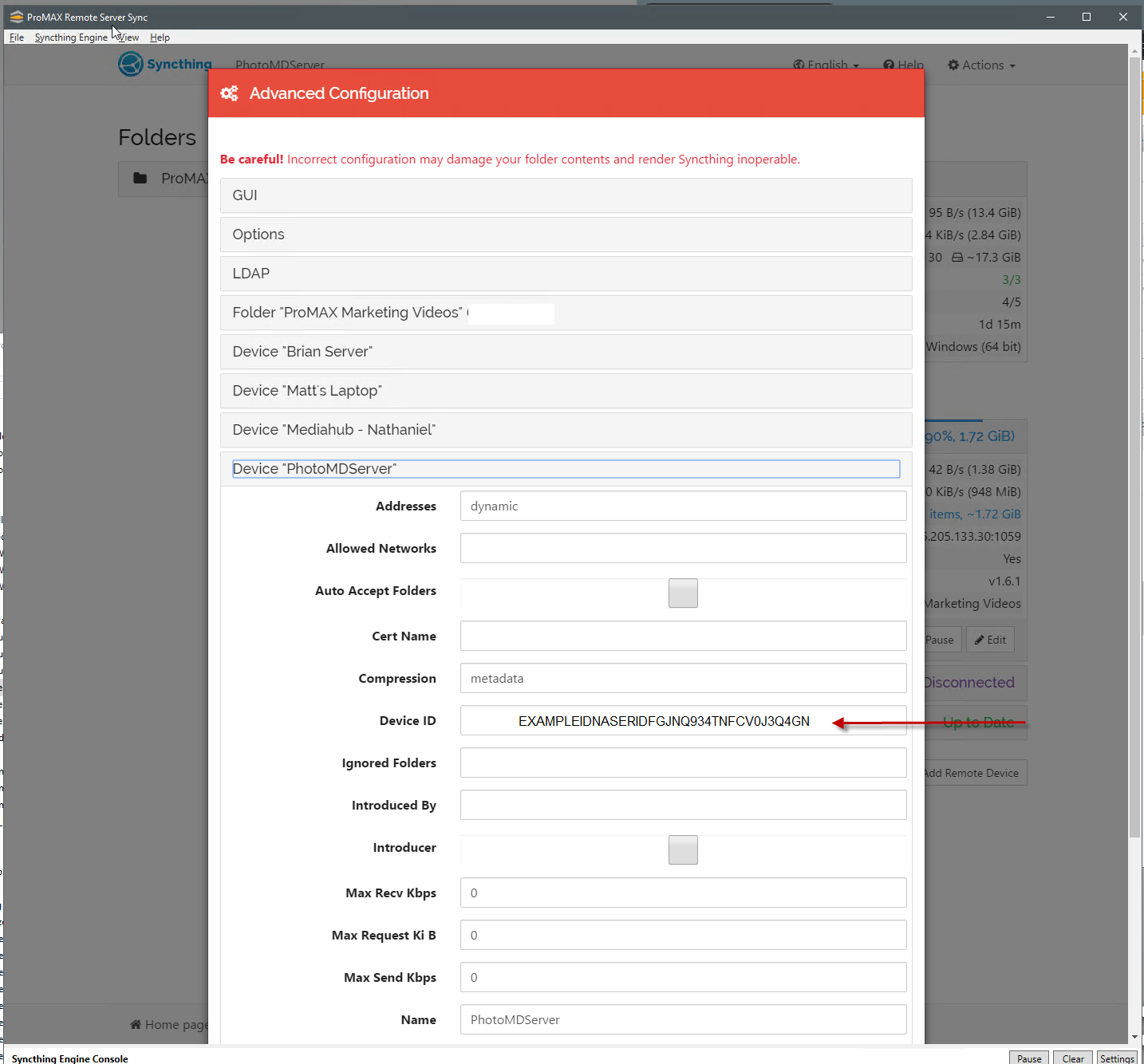This screenshot has height=1064, width=1144.
Task: Click the Edit button for the device
Action: [x=990, y=640]
